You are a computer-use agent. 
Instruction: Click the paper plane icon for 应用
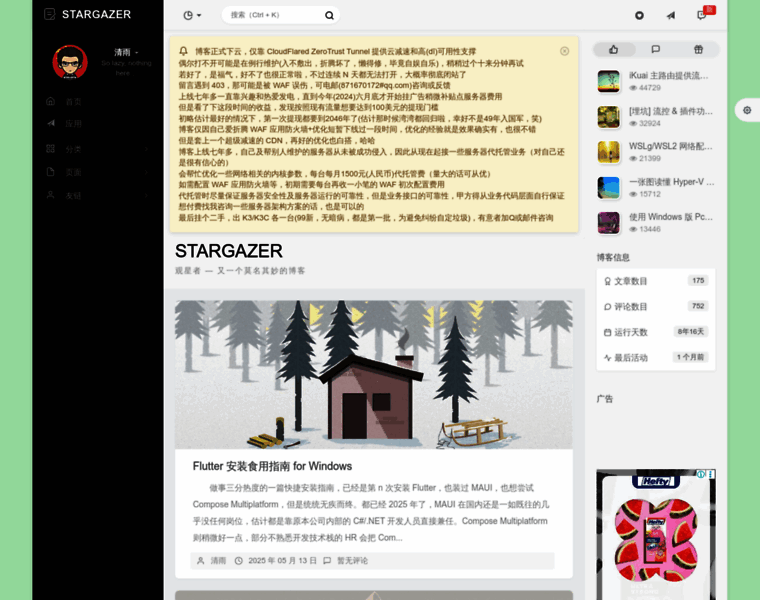50,123
